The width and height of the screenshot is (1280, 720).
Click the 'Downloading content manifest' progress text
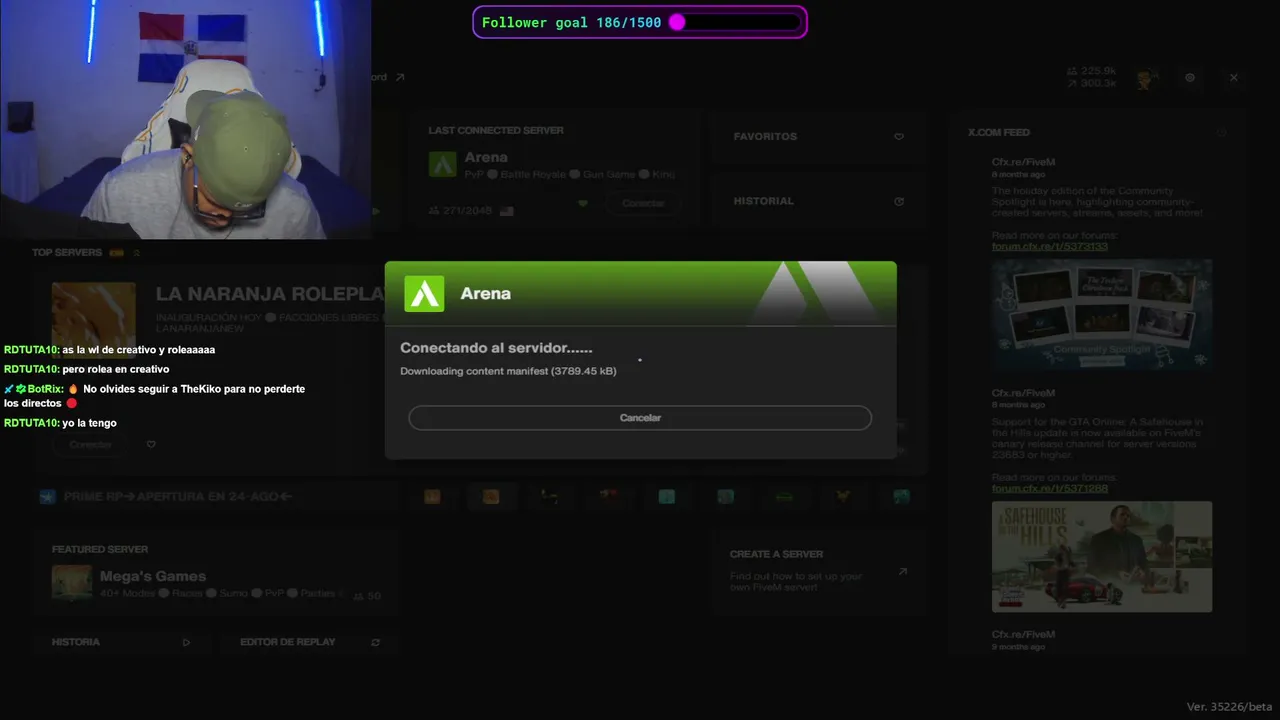(508, 371)
